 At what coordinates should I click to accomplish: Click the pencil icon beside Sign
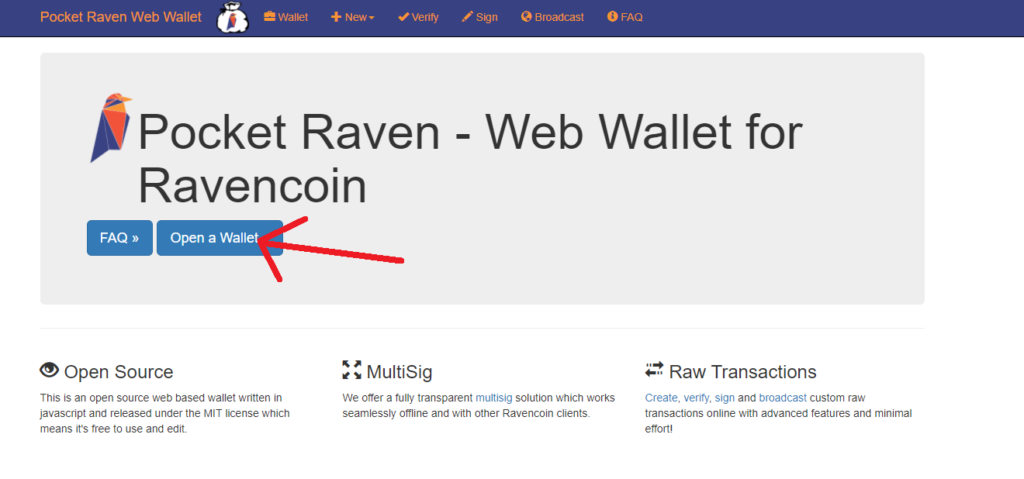point(467,17)
